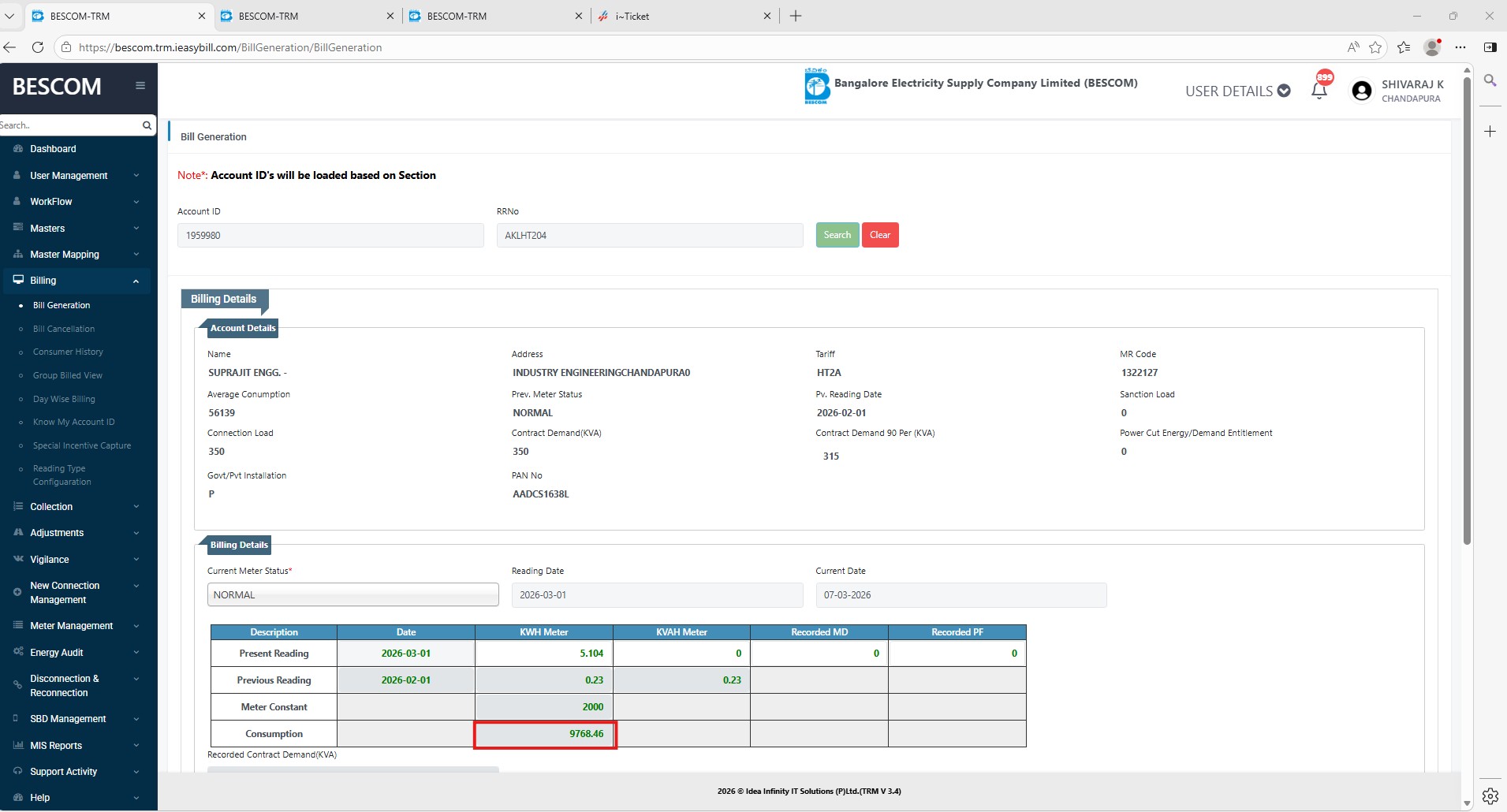Toggle the hamburger sidebar menu icon
The image size is (1507, 812).
(x=140, y=86)
